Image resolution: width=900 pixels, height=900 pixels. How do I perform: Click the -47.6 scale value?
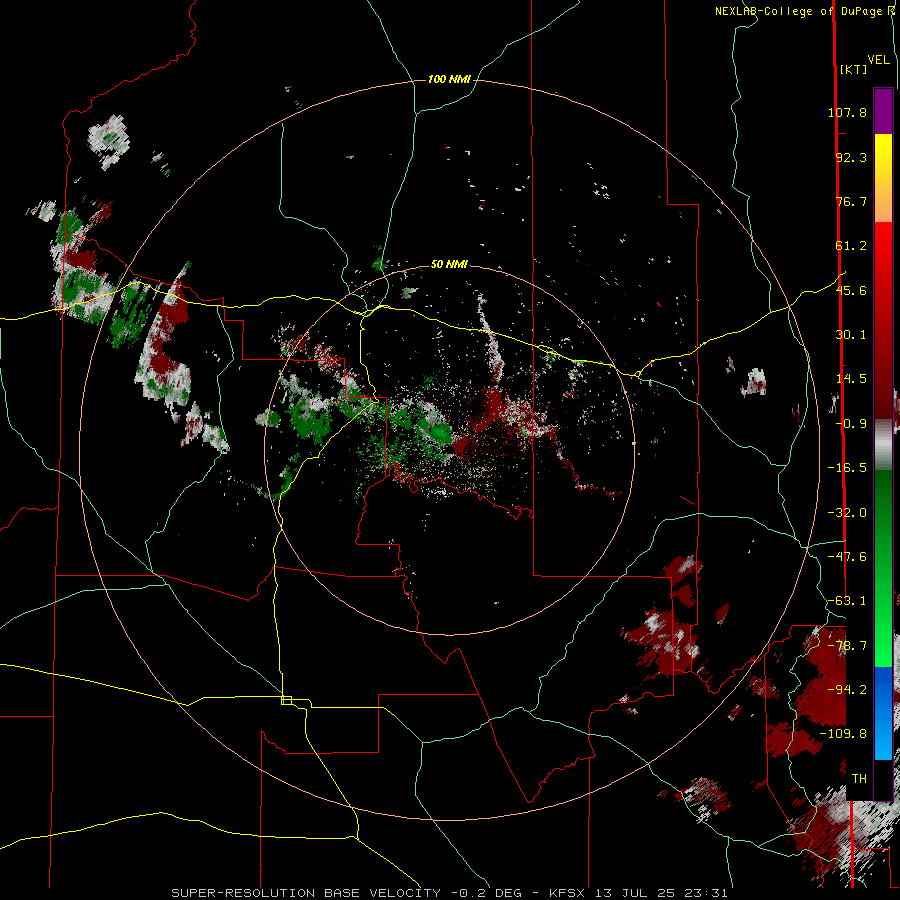tap(847, 557)
